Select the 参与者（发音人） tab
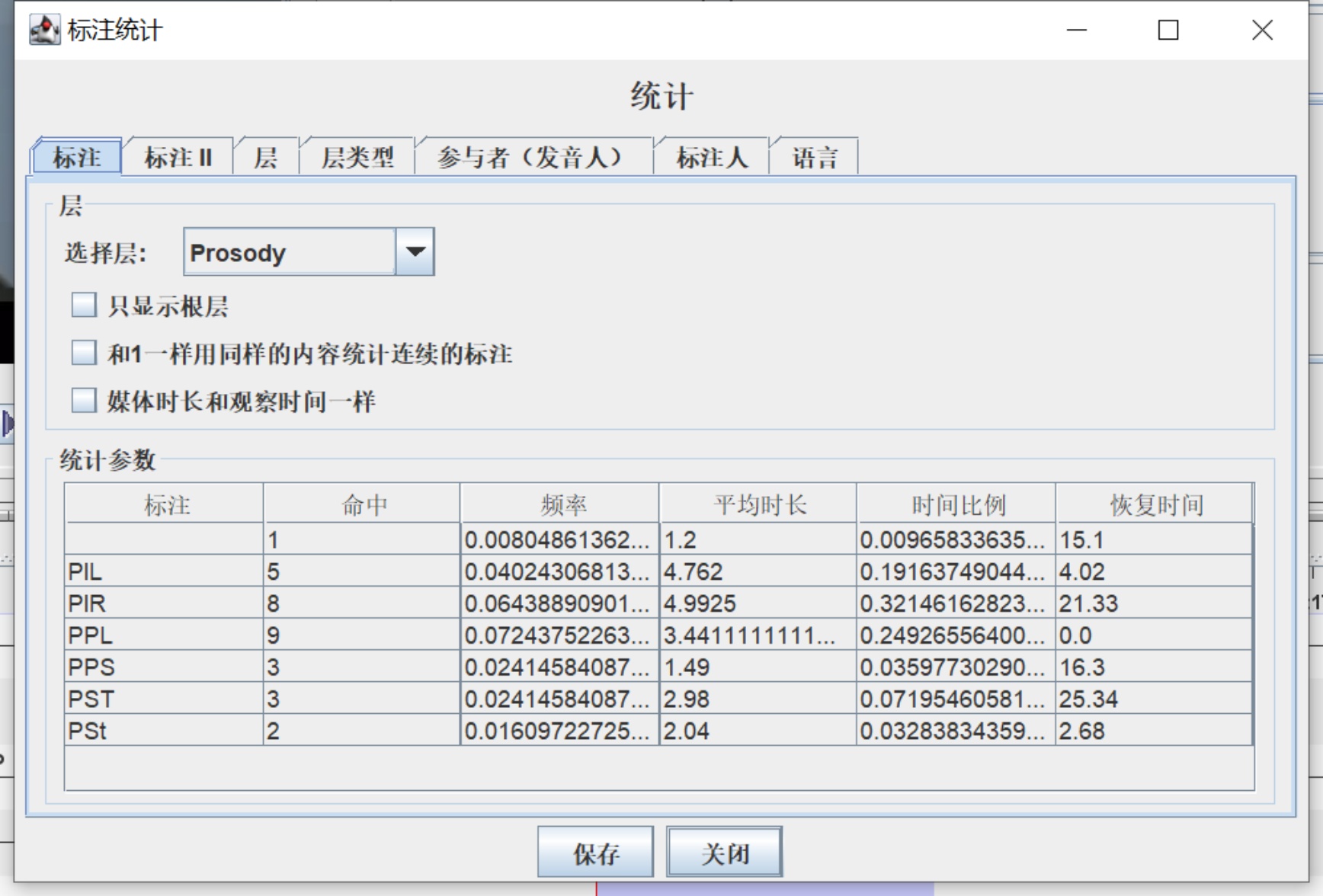The width and height of the screenshot is (1323, 896). point(533,158)
